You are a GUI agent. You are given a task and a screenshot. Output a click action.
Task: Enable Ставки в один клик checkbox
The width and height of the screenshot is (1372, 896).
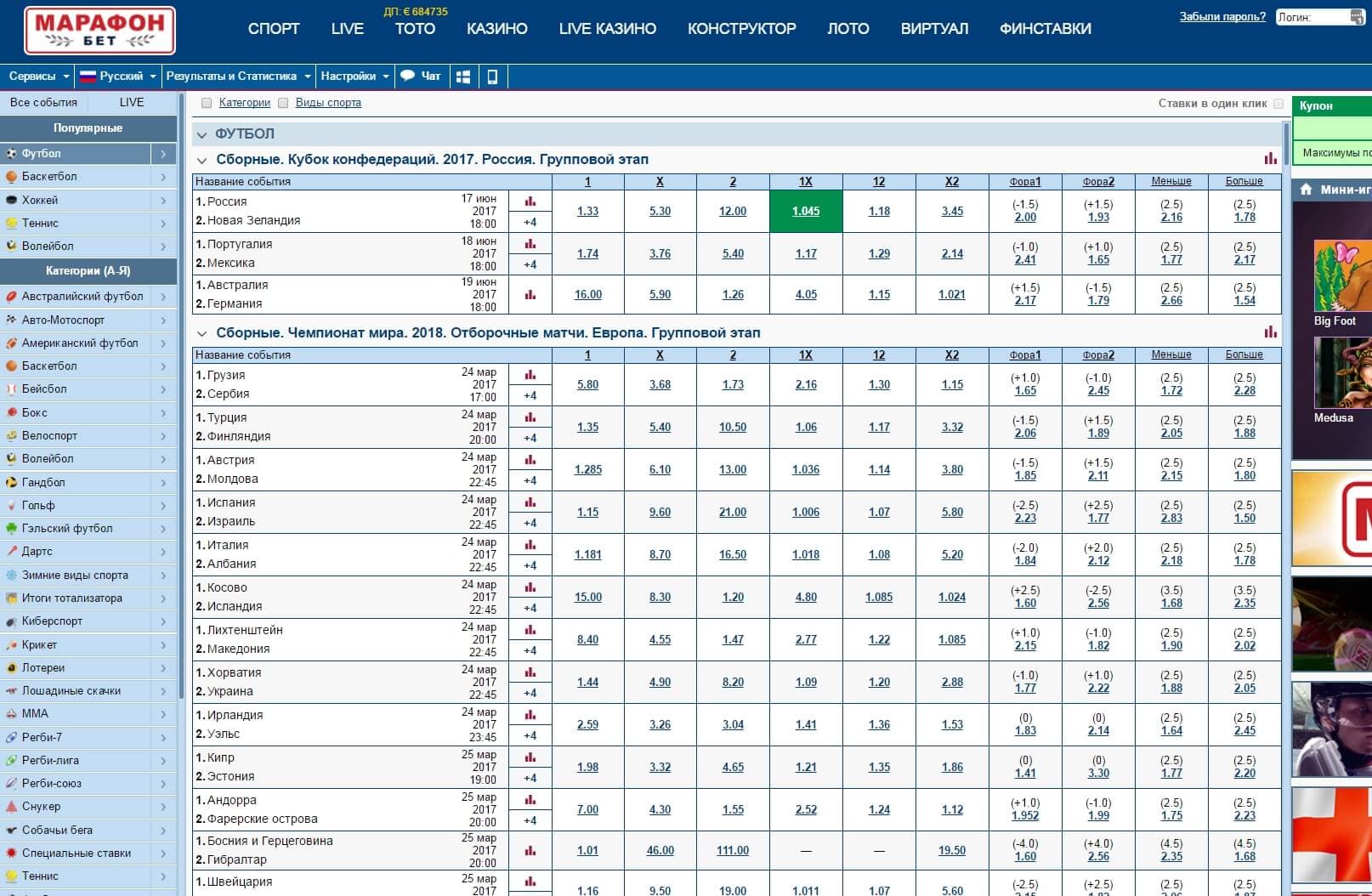(x=1278, y=104)
